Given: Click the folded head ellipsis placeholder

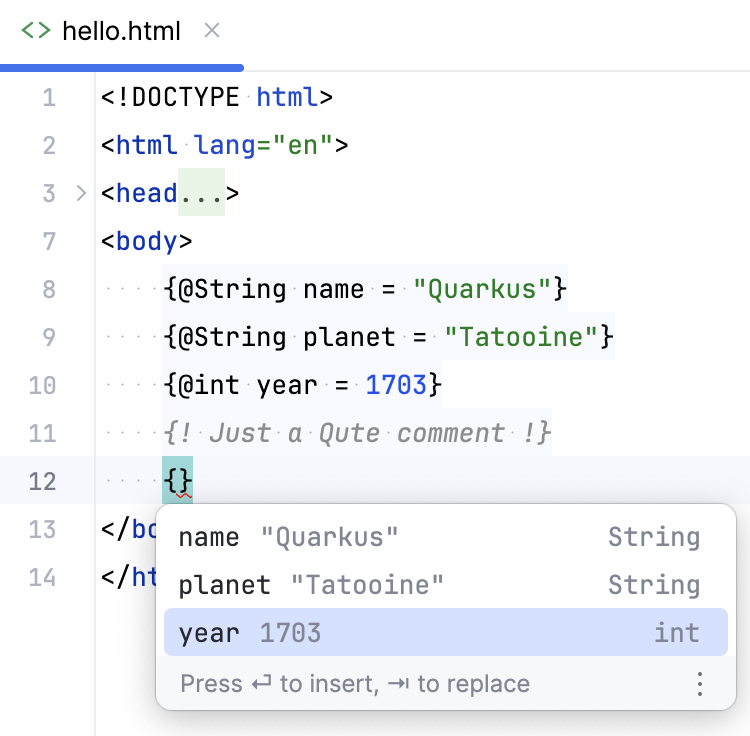Looking at the screenshot, I should [201, 193].
